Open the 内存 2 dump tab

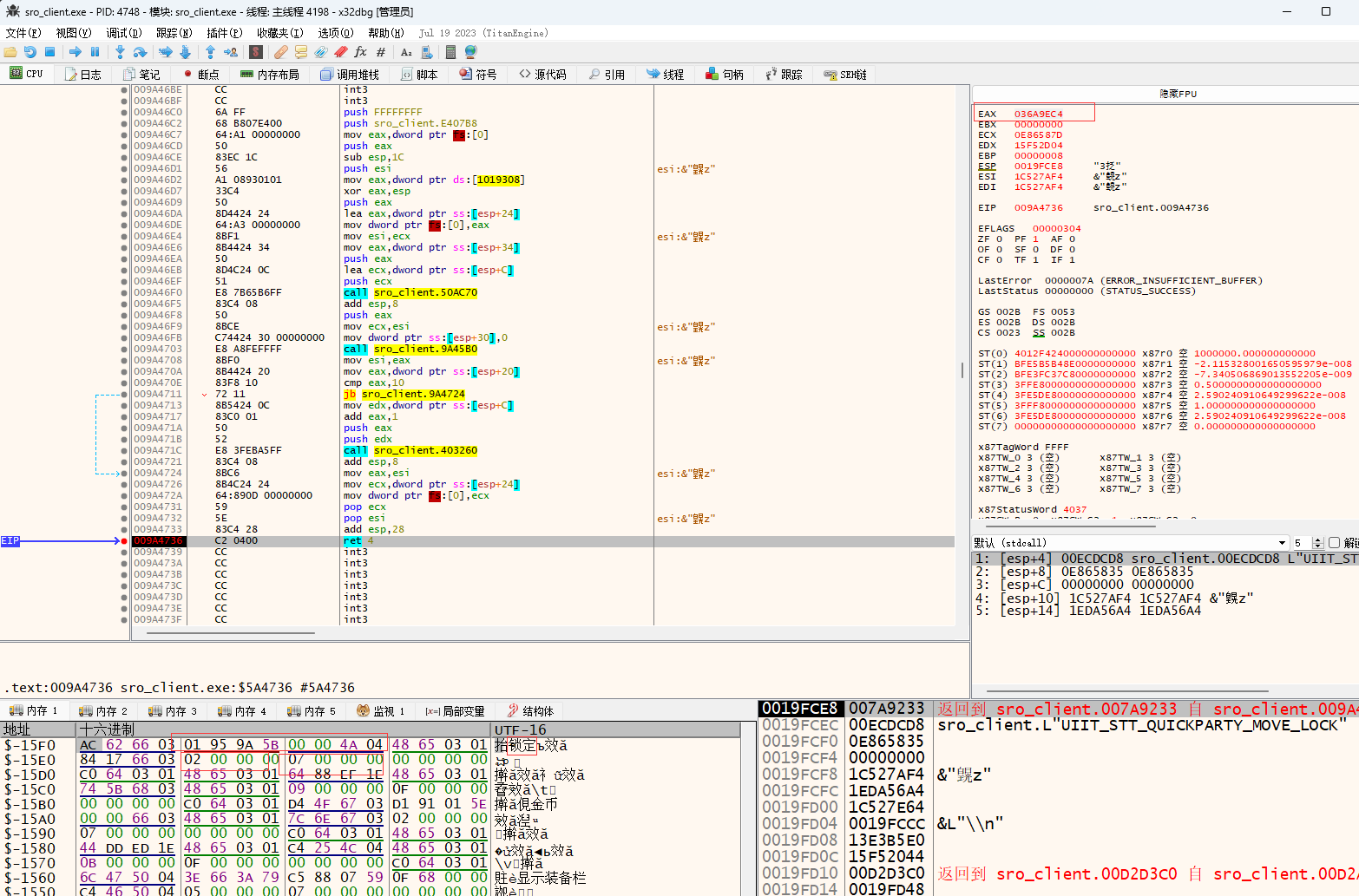(102, 711)
